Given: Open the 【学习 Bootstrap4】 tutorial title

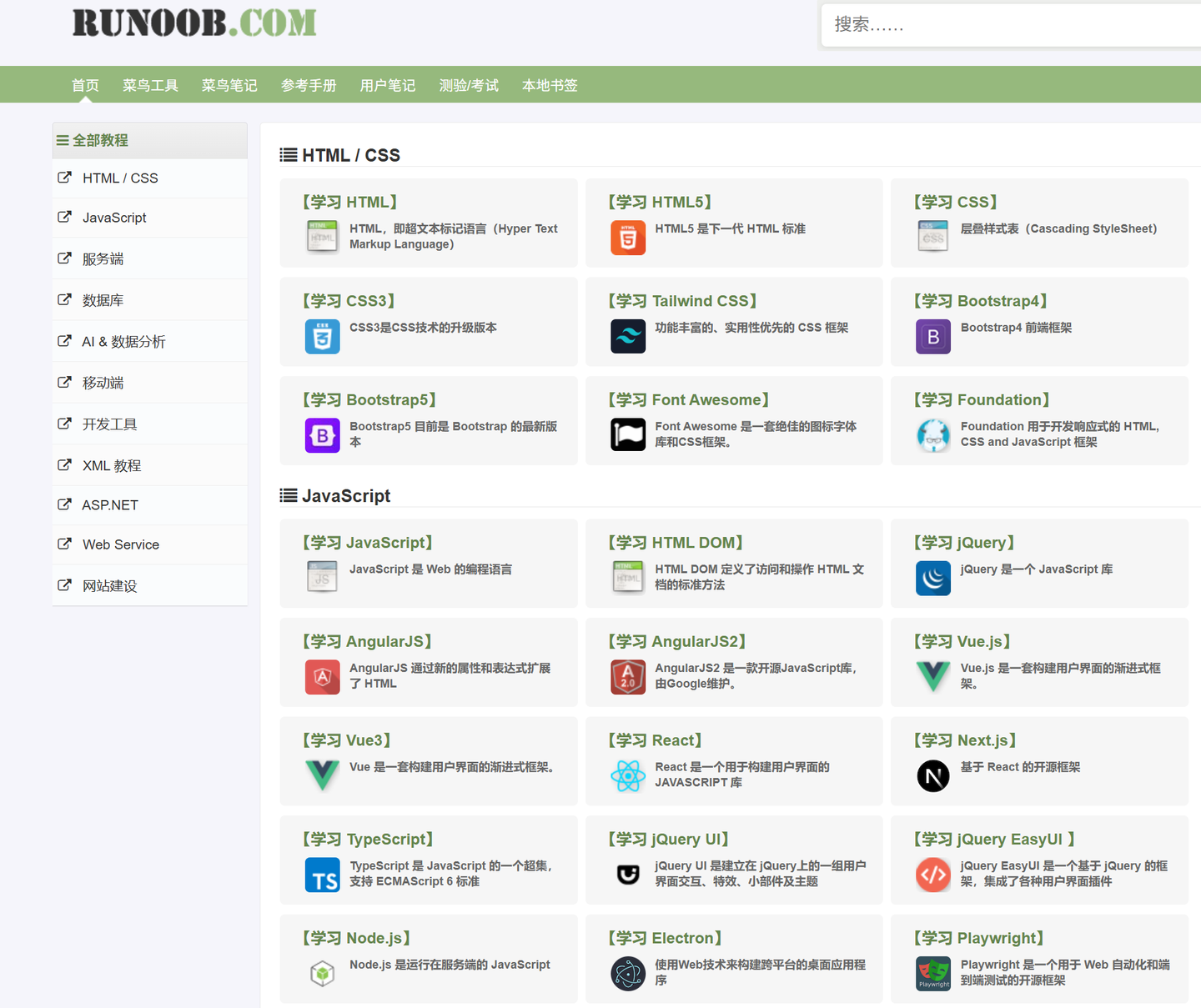Looking at the screenshot, I should [981, 301].
